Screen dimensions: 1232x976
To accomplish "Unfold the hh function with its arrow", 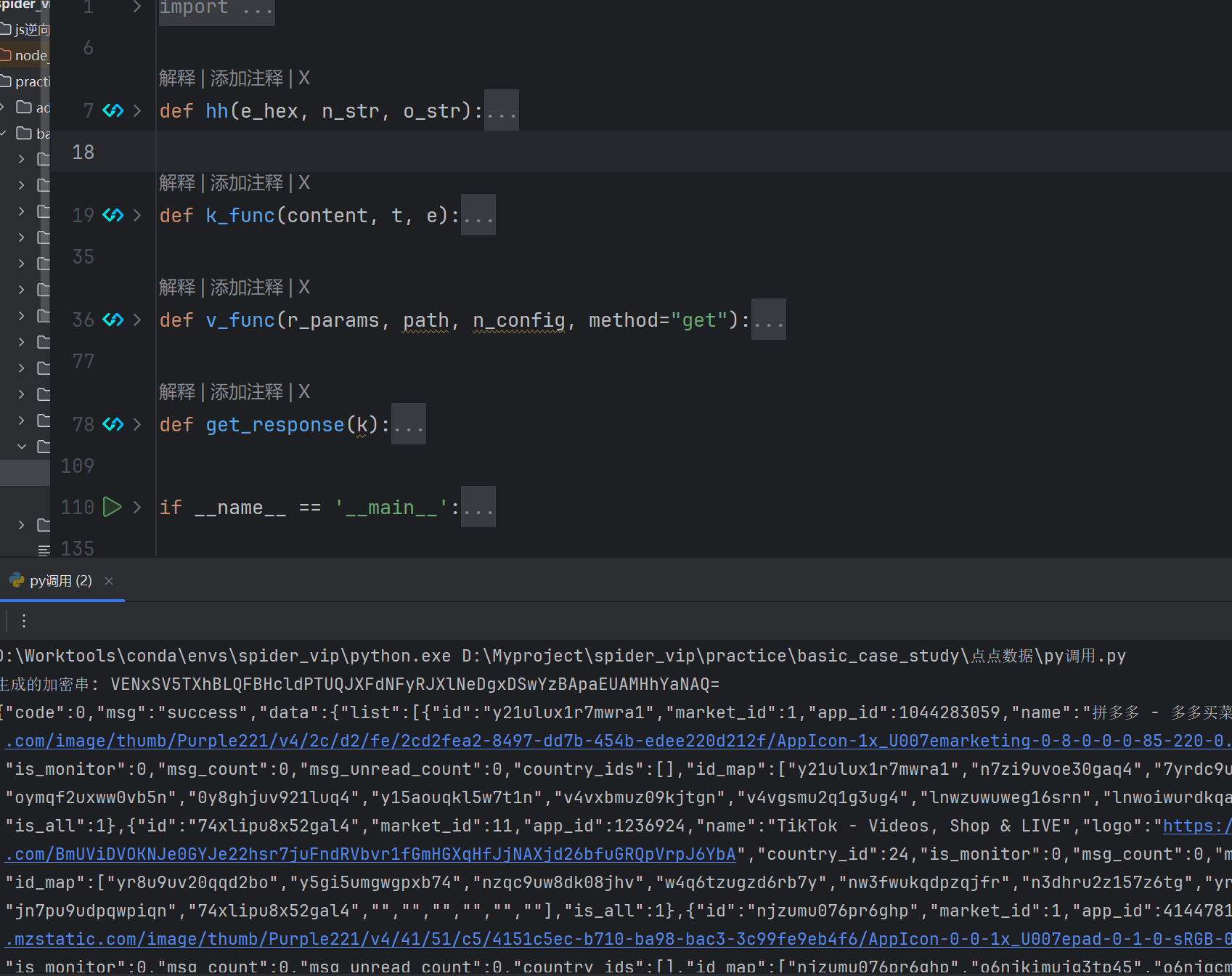I will [137, 110].
